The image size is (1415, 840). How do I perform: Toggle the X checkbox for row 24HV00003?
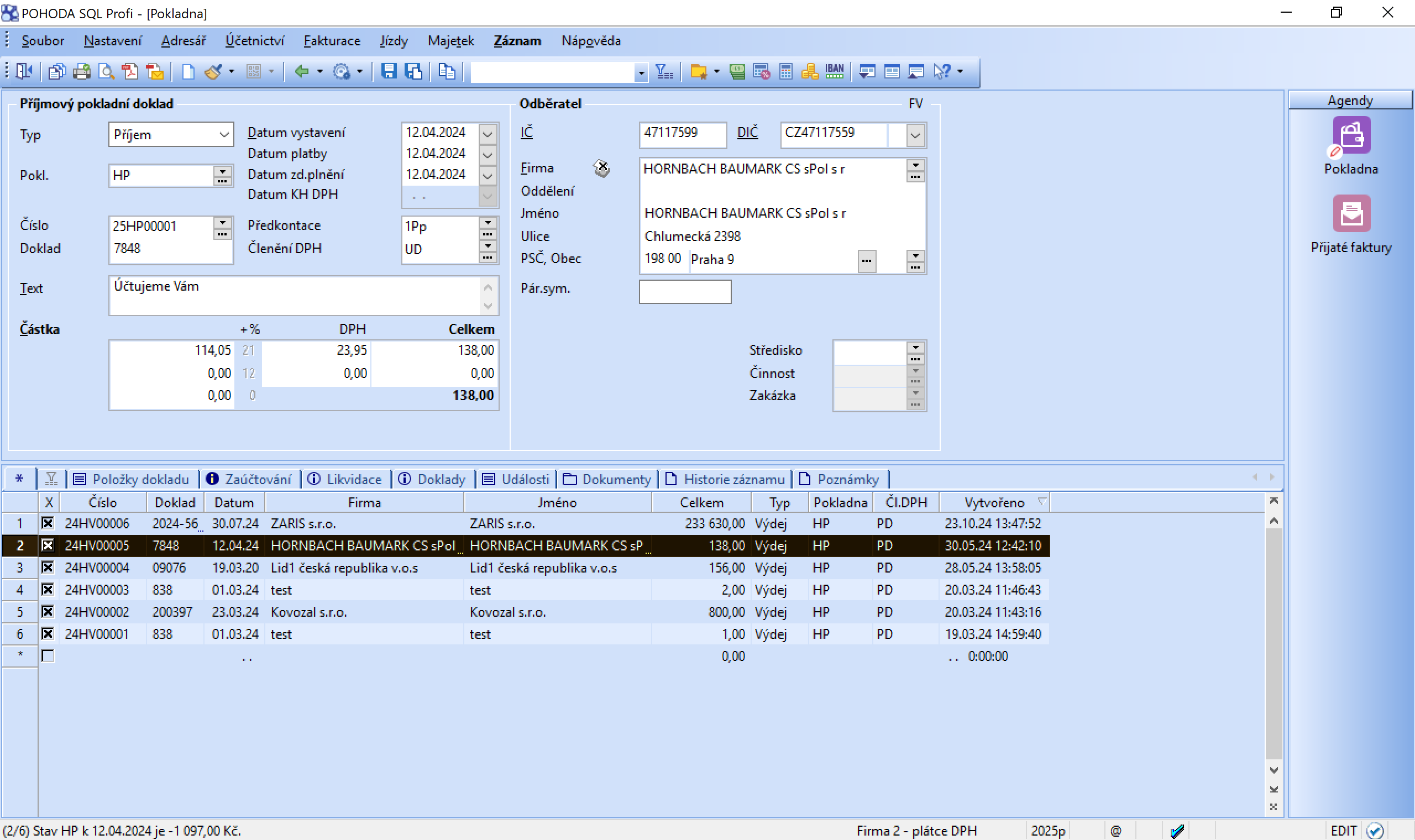(48, 589)
